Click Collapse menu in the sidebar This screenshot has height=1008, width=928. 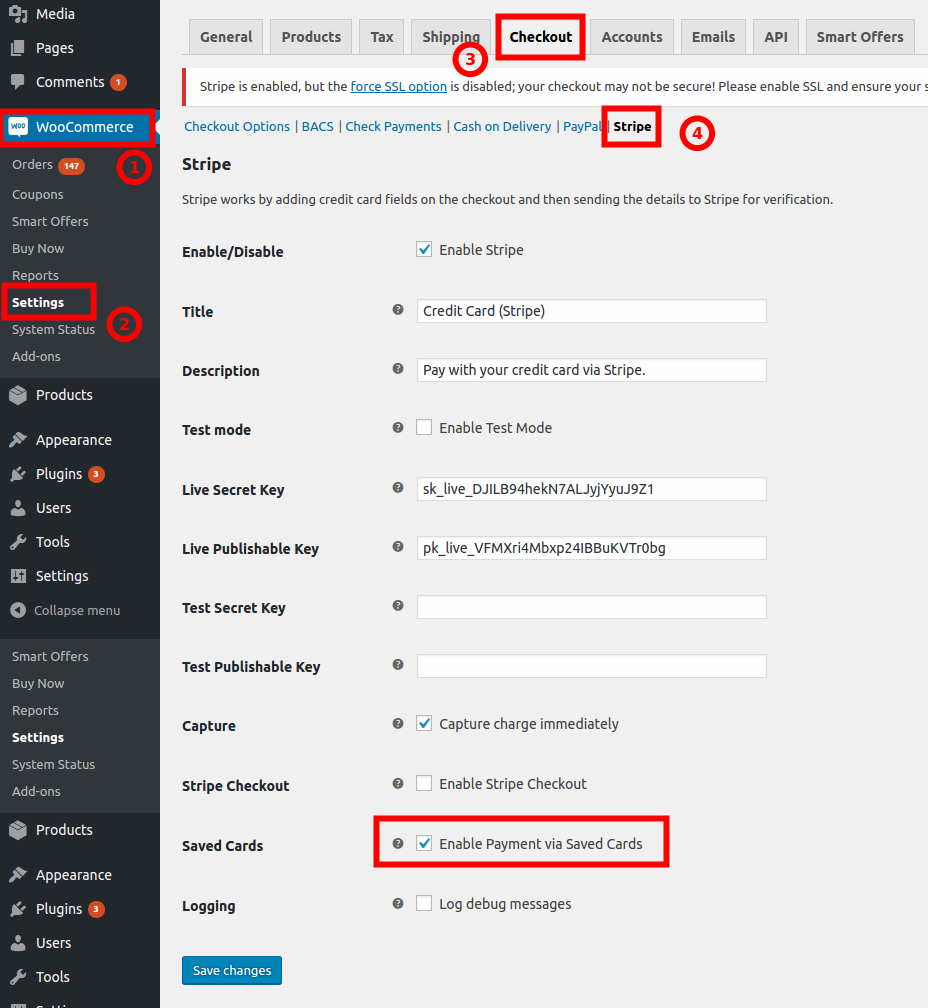click(76, 610)
